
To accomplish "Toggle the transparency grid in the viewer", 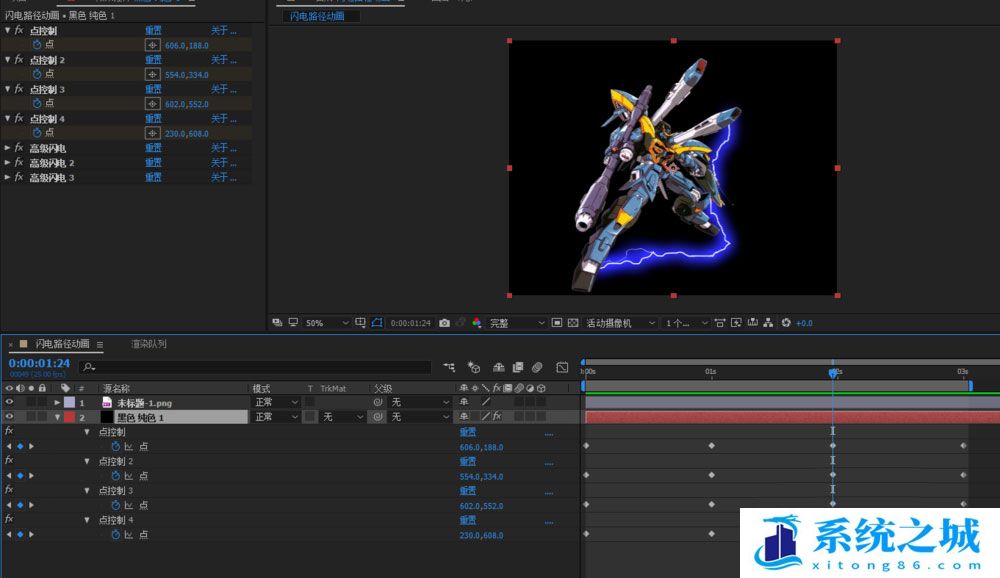I will pyautogui.click(x=573, y=323).
